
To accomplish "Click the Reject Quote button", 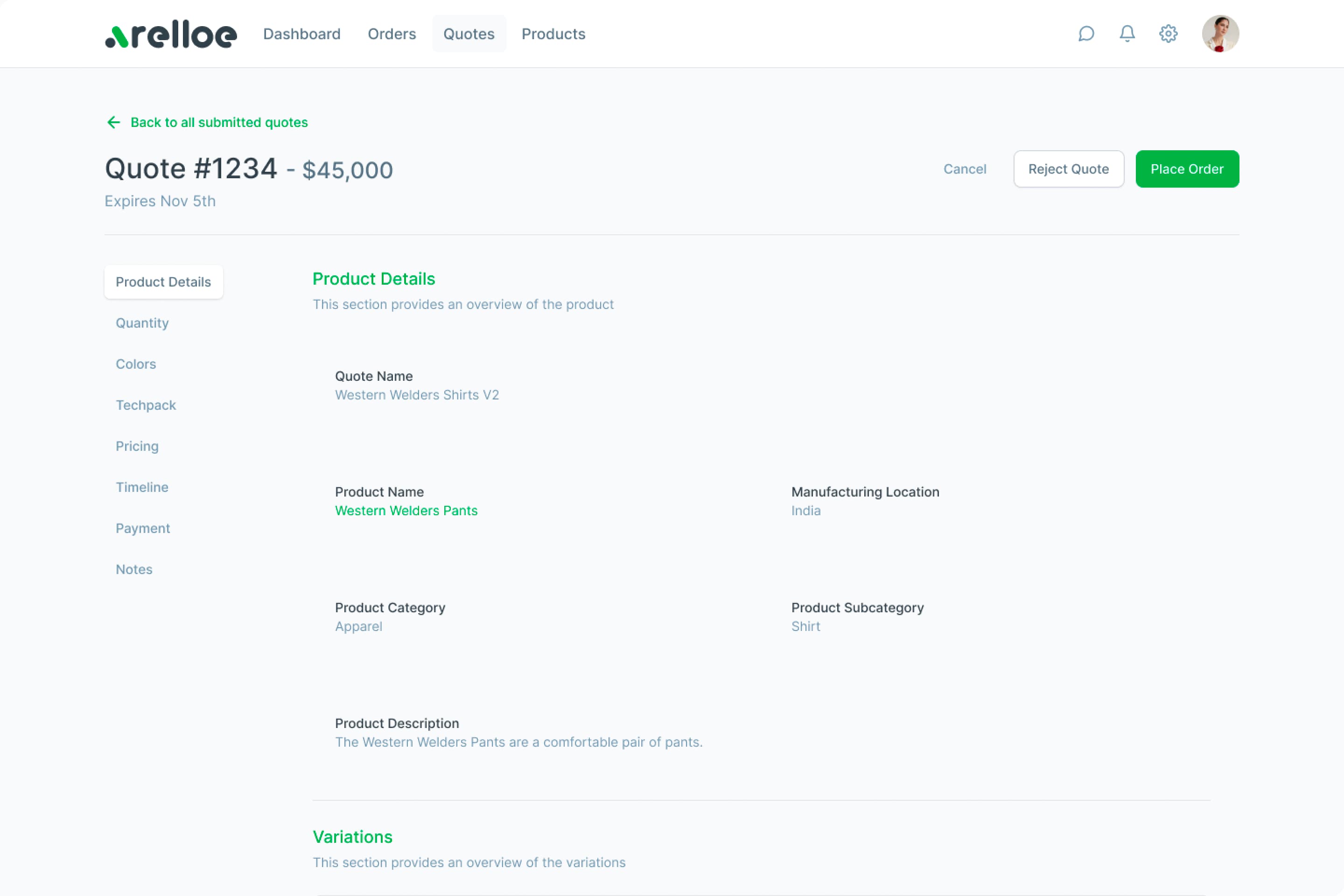I will pyautogui.click(x=1068, y=169).
